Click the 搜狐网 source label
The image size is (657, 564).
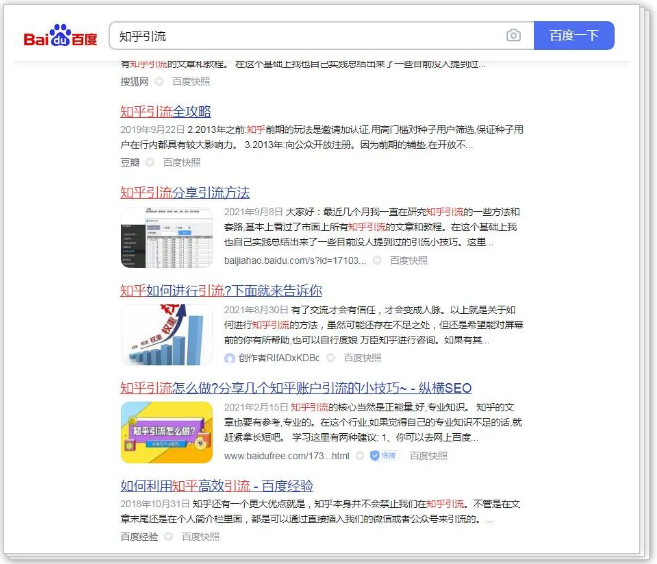(x=135, y=81)
